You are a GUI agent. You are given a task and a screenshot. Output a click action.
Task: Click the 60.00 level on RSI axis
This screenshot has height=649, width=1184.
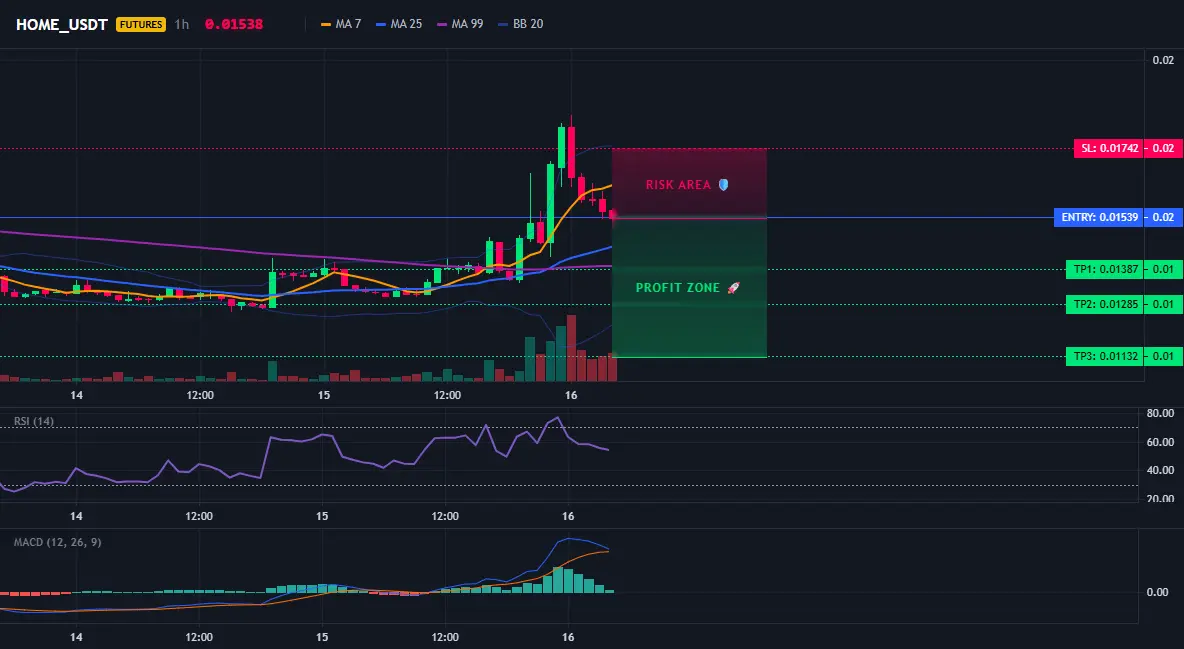[1160, 442]
